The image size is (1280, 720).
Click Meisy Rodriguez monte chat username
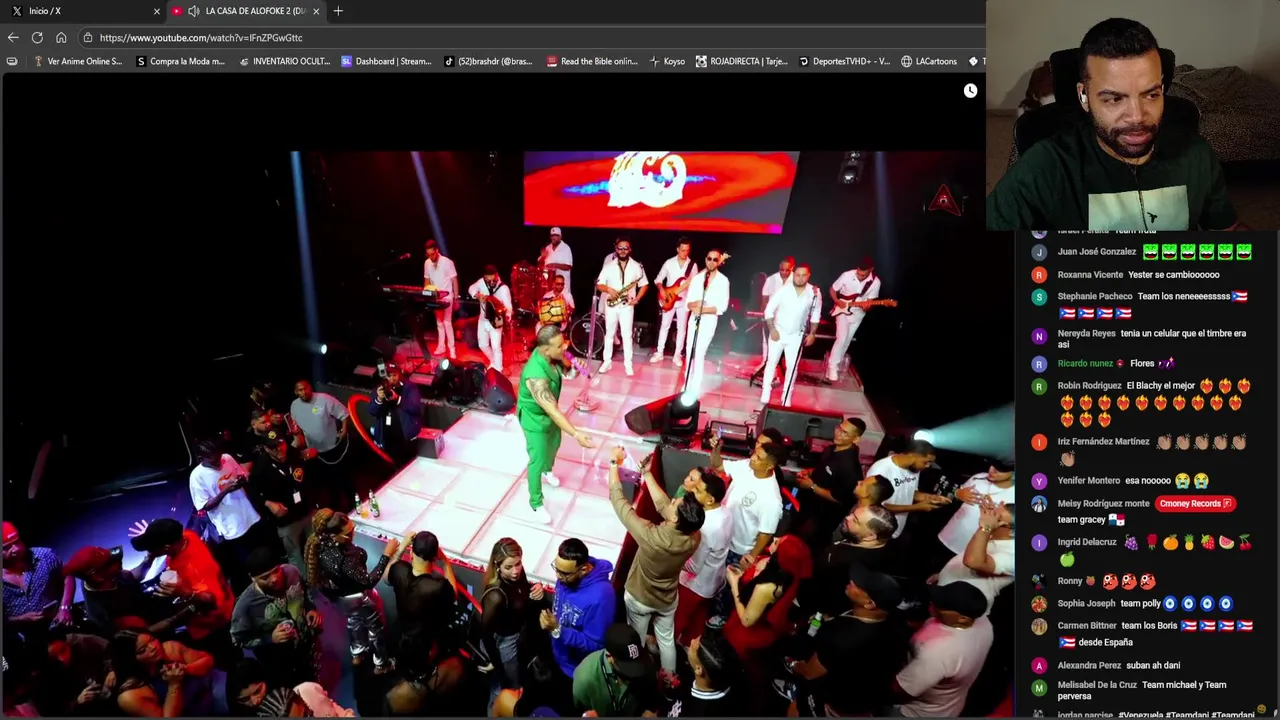tap(1103, 504)
